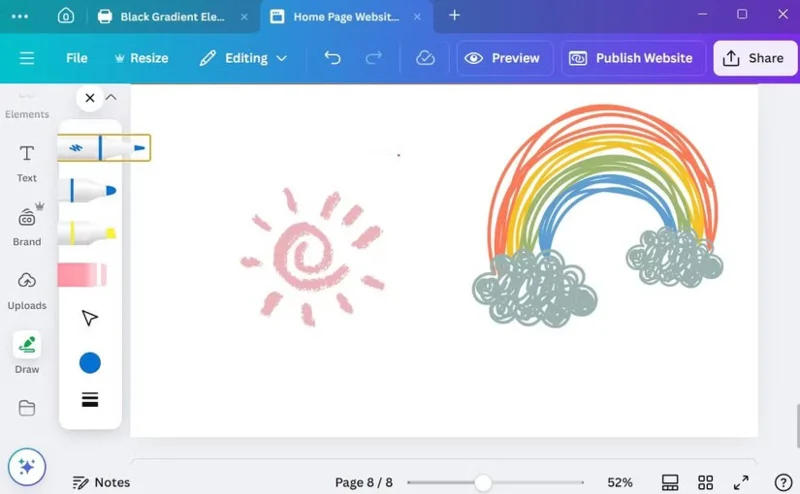This screenshot has height=494, width=800.
Task: Click the Share button
Action: coord(754,58)
